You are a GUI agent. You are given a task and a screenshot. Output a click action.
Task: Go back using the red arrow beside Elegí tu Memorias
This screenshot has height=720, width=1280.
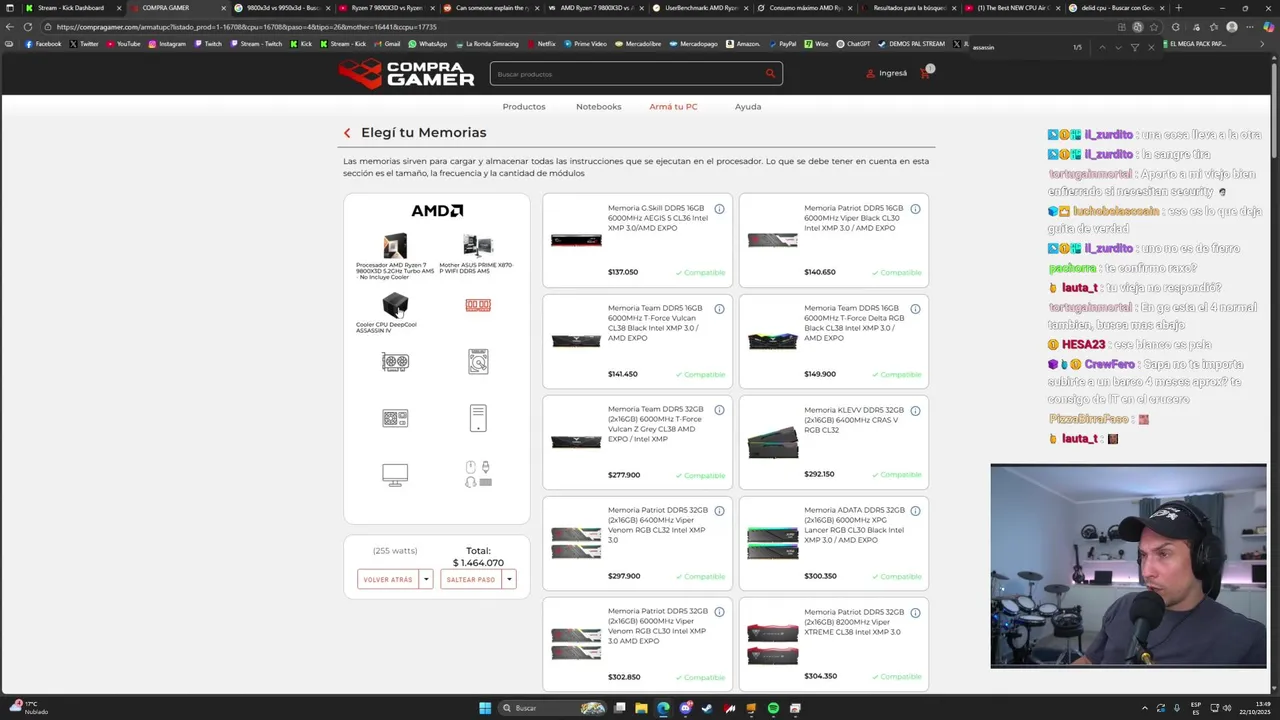point(347,133)
